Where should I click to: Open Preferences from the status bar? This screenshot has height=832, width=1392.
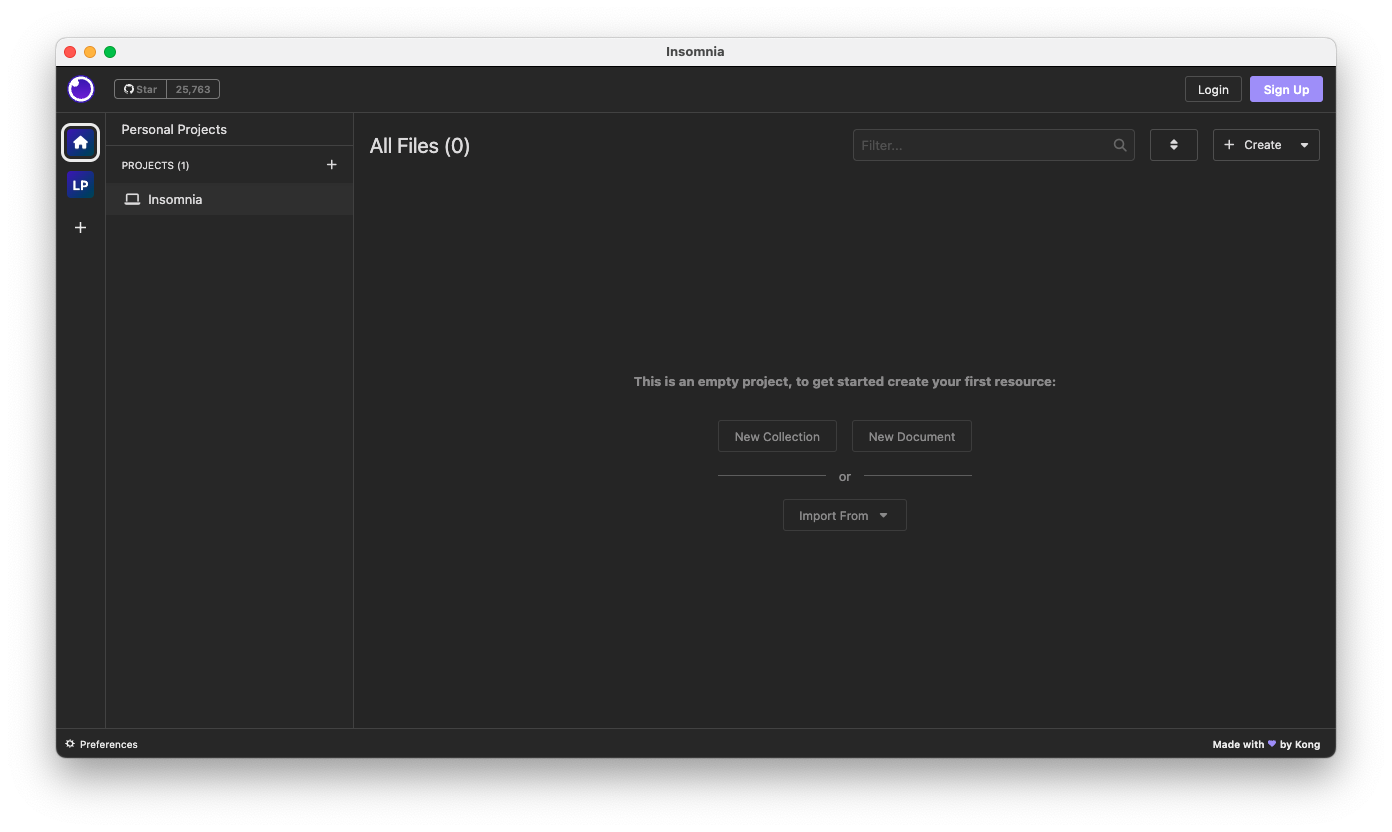point(101,744)
